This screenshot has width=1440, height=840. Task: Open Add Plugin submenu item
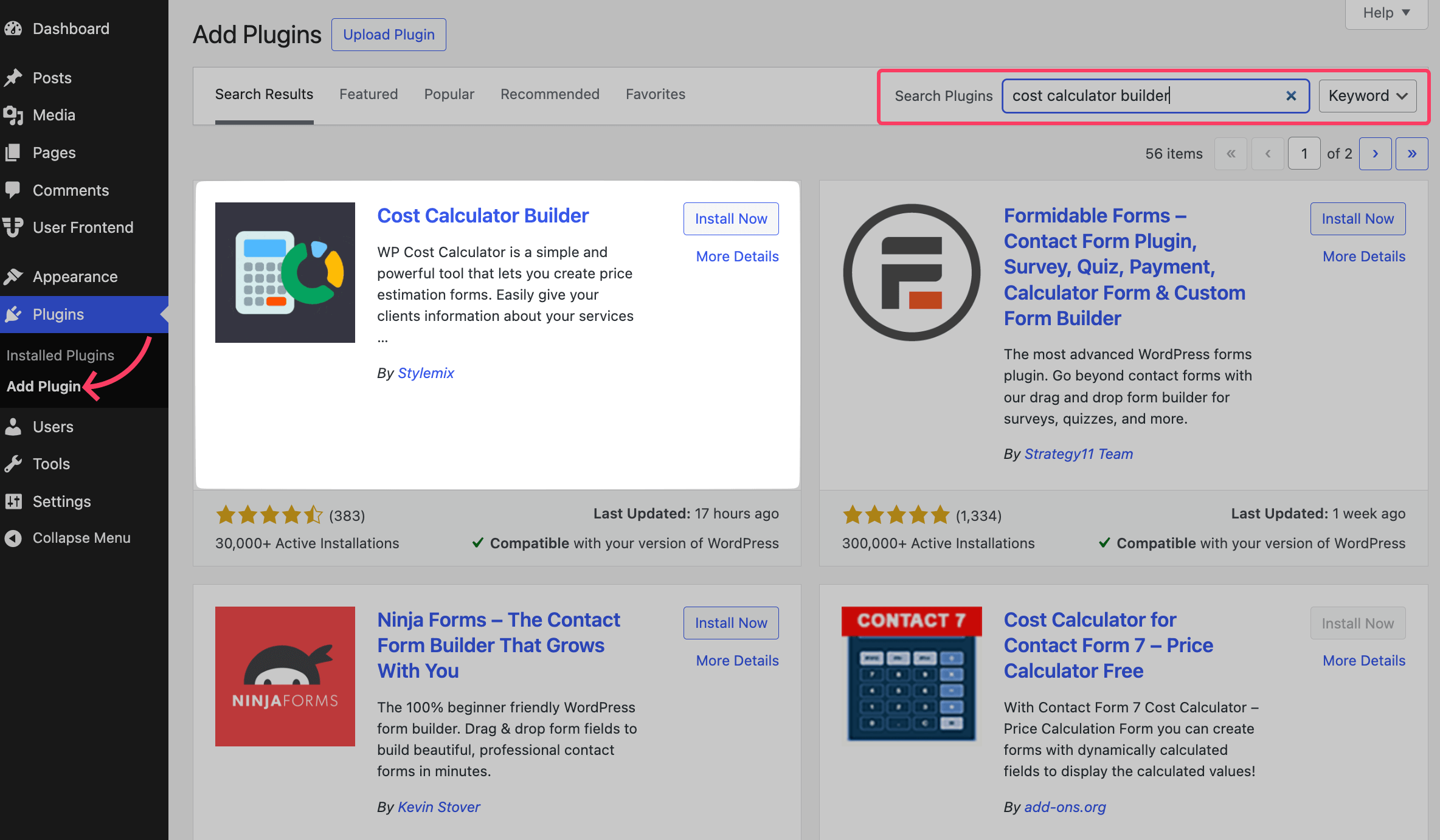[44, 387]
